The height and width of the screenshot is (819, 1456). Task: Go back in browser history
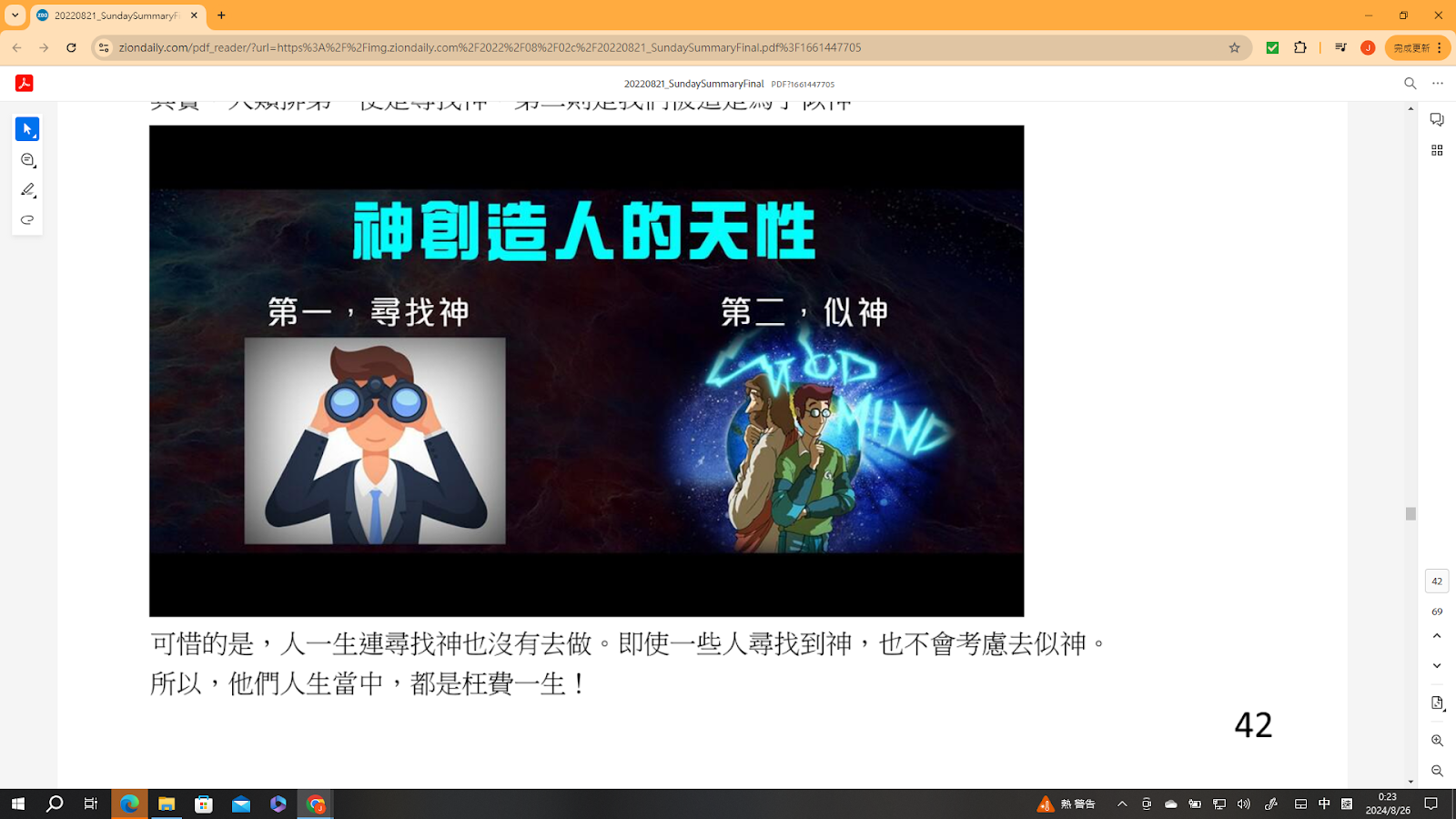(x=17, y=47)
